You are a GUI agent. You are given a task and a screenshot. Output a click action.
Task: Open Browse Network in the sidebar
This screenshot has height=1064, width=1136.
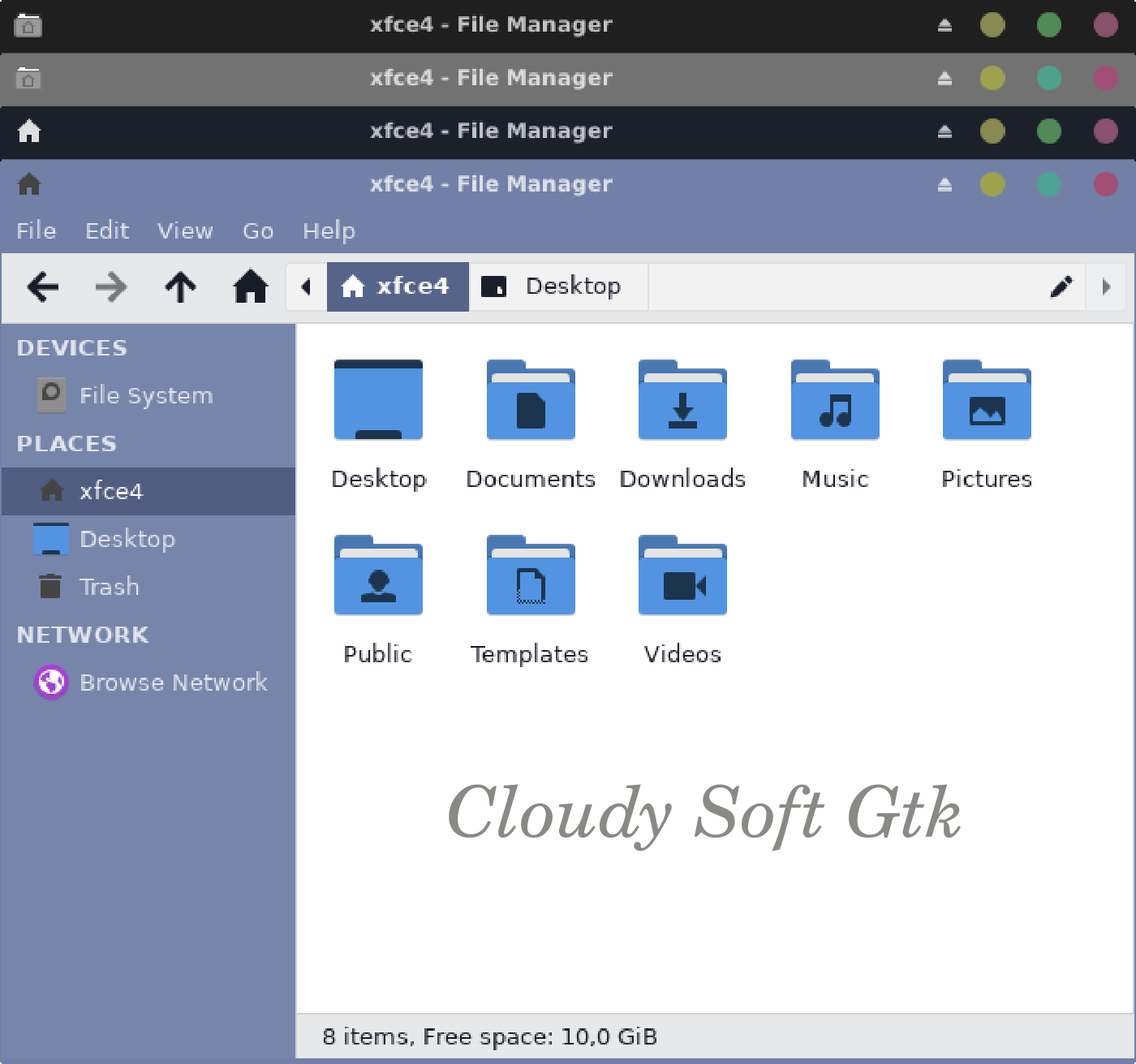point(148,683)
